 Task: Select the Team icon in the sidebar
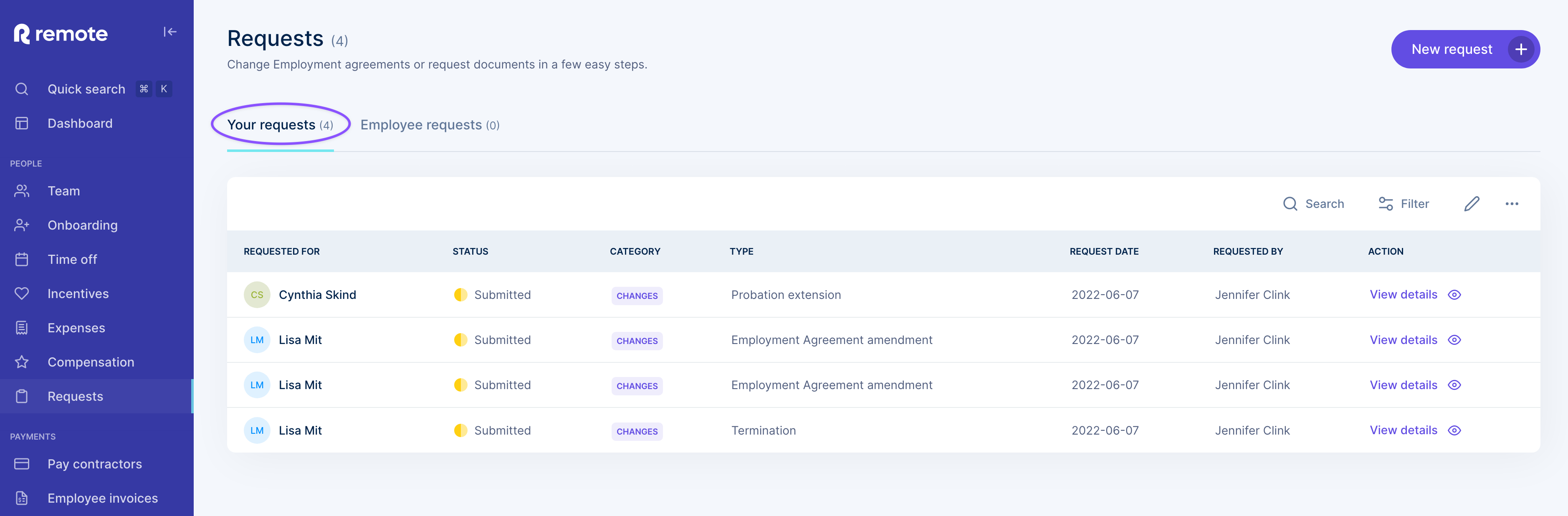coord(22,190)
